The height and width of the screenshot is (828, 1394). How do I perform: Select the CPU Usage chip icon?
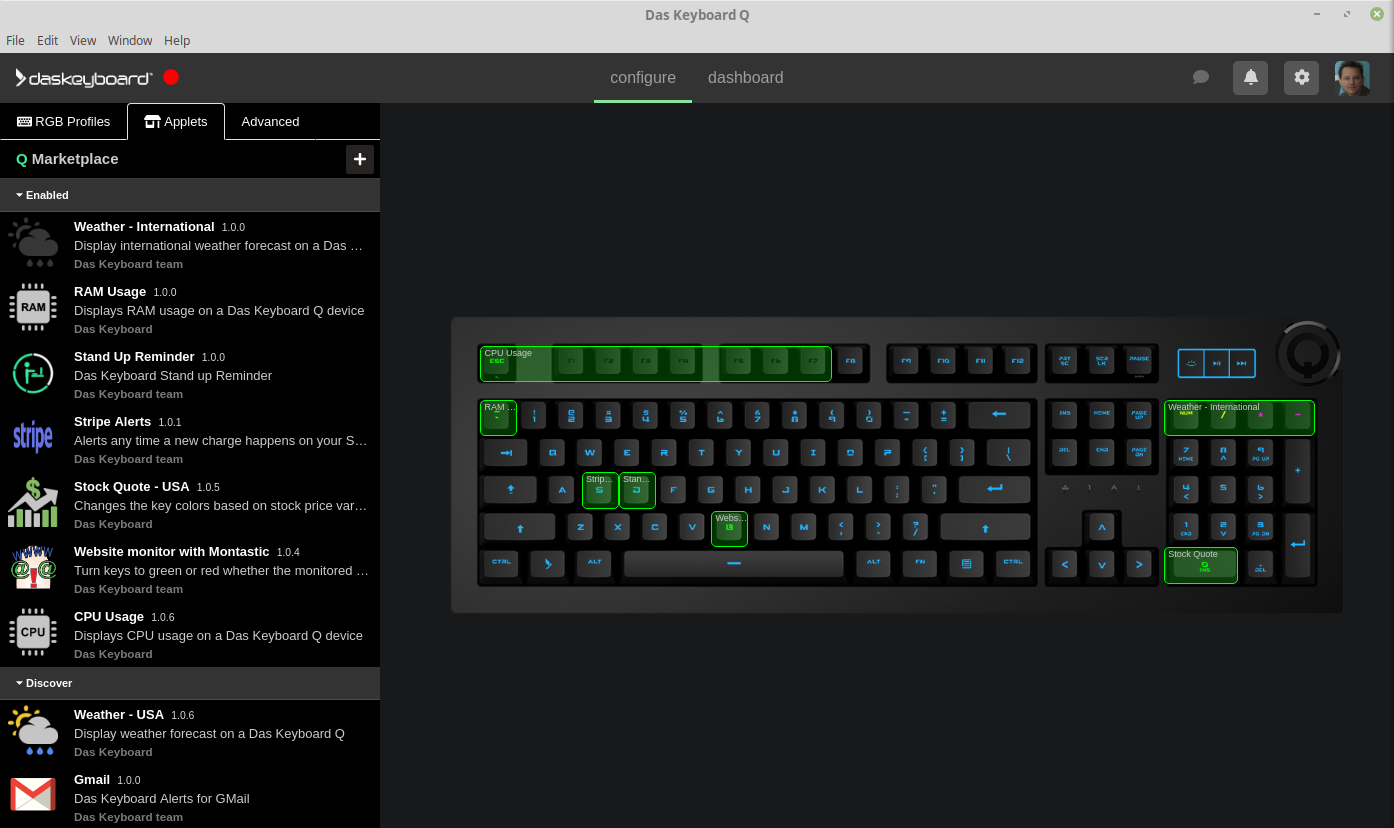[33, 633]
